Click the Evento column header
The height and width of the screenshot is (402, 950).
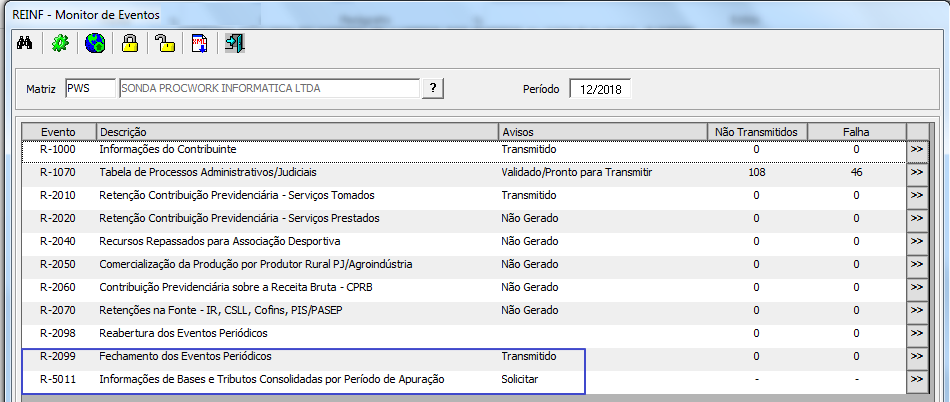(59, 131)
